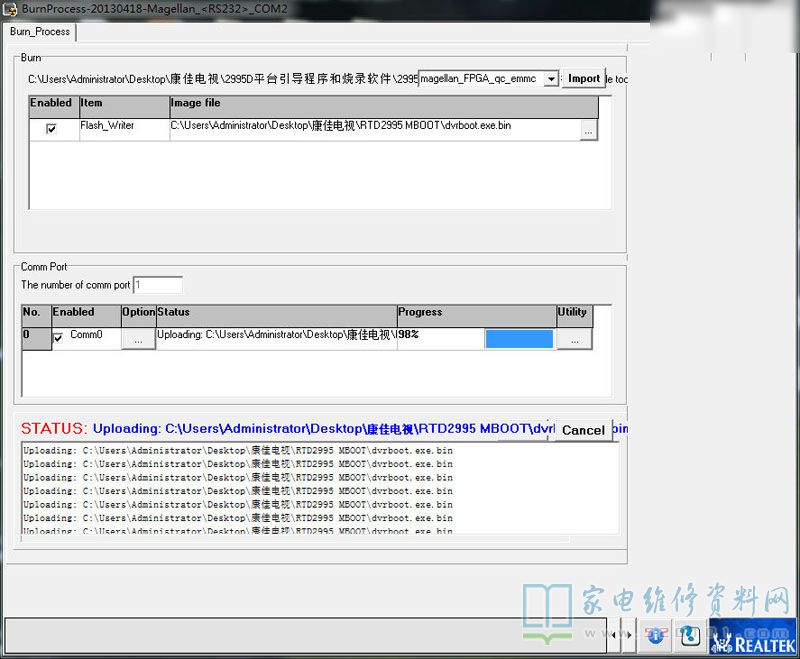Click the help question mark icon
Image resolution: width=800 pixels, height=659 pixels.
(689, 634)
